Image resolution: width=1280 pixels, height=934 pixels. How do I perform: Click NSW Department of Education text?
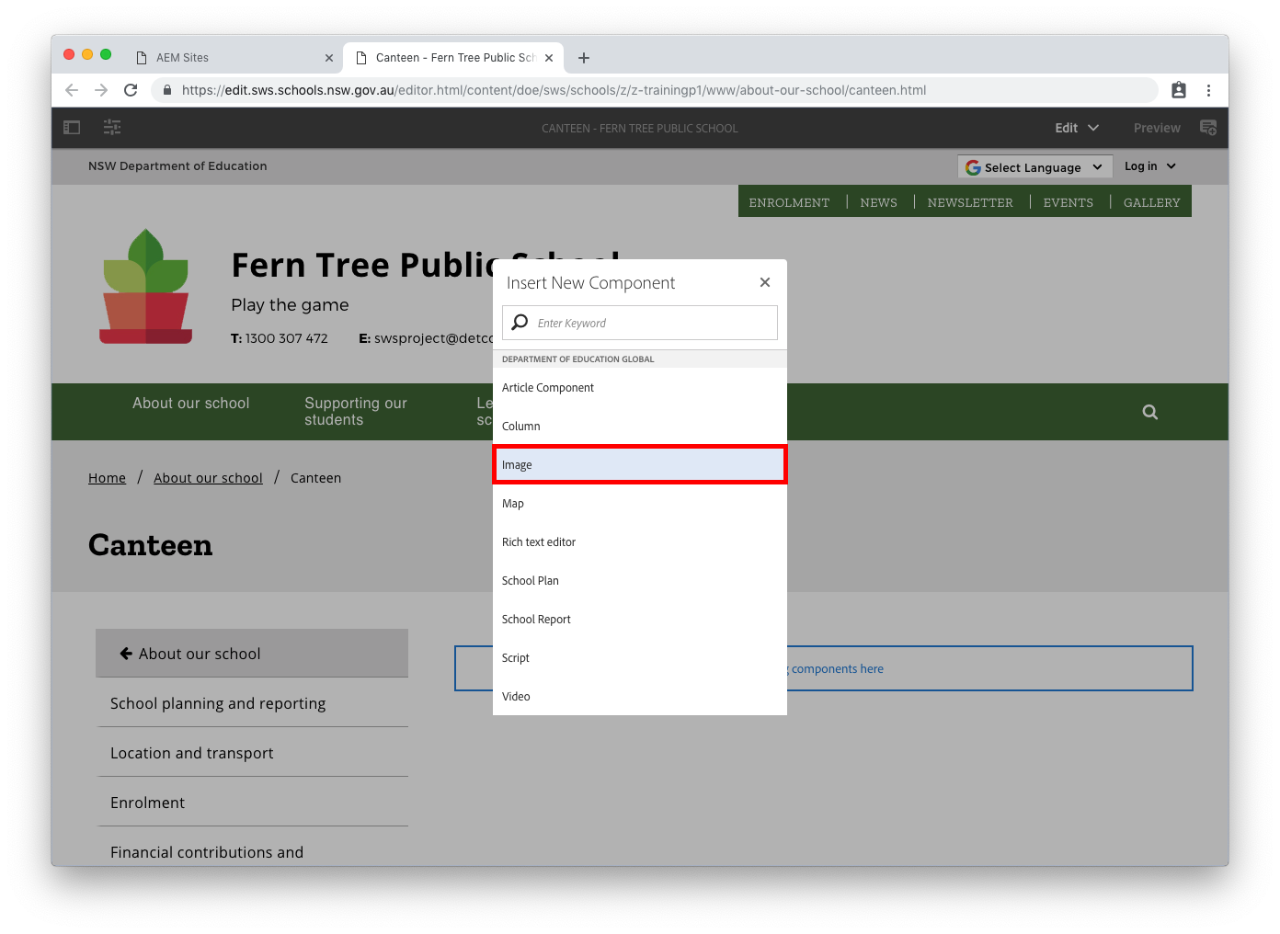pyautogui.click(x=178, y=166)
